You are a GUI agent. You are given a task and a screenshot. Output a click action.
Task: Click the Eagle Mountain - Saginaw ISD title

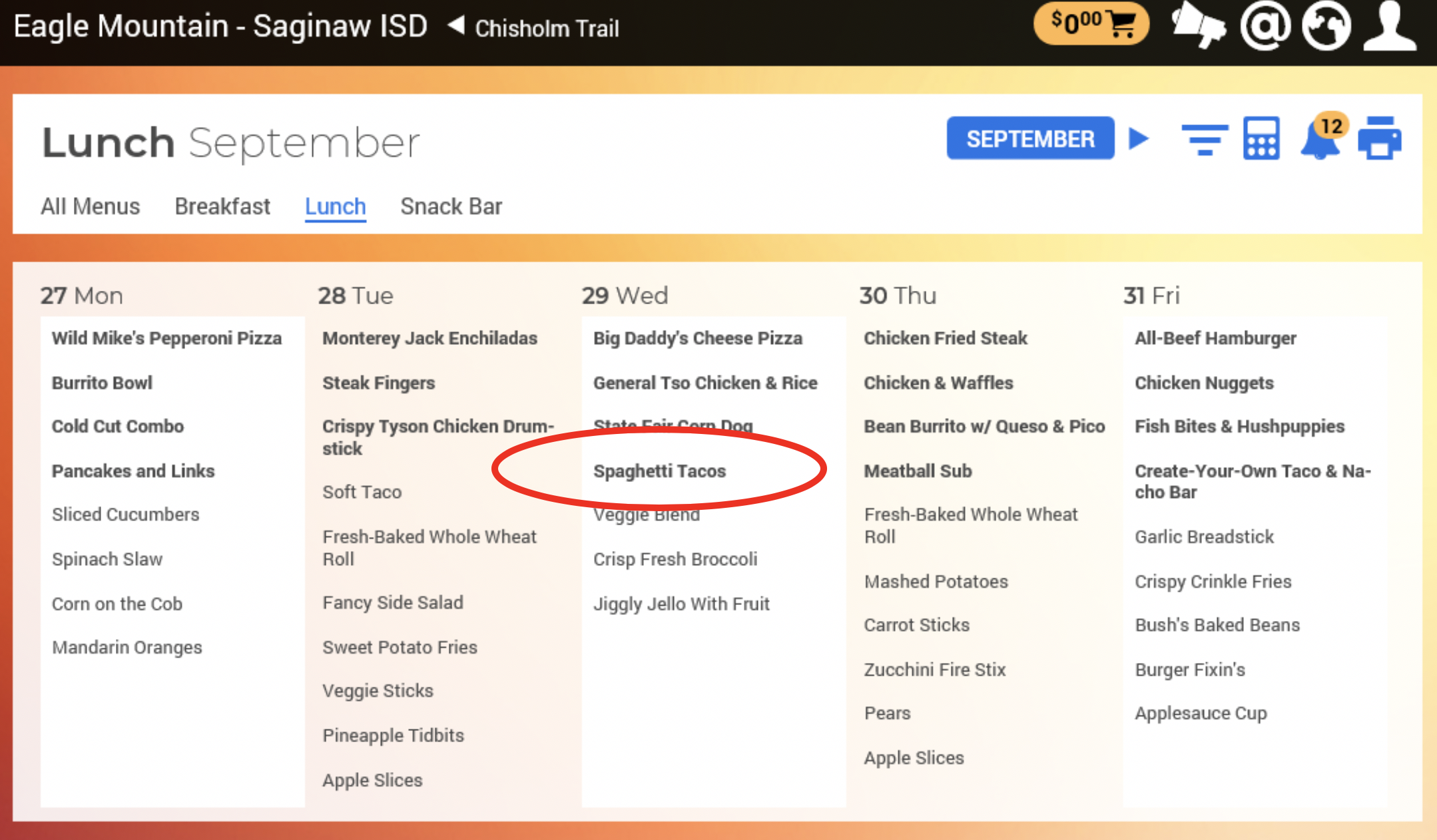click(220, 27)
